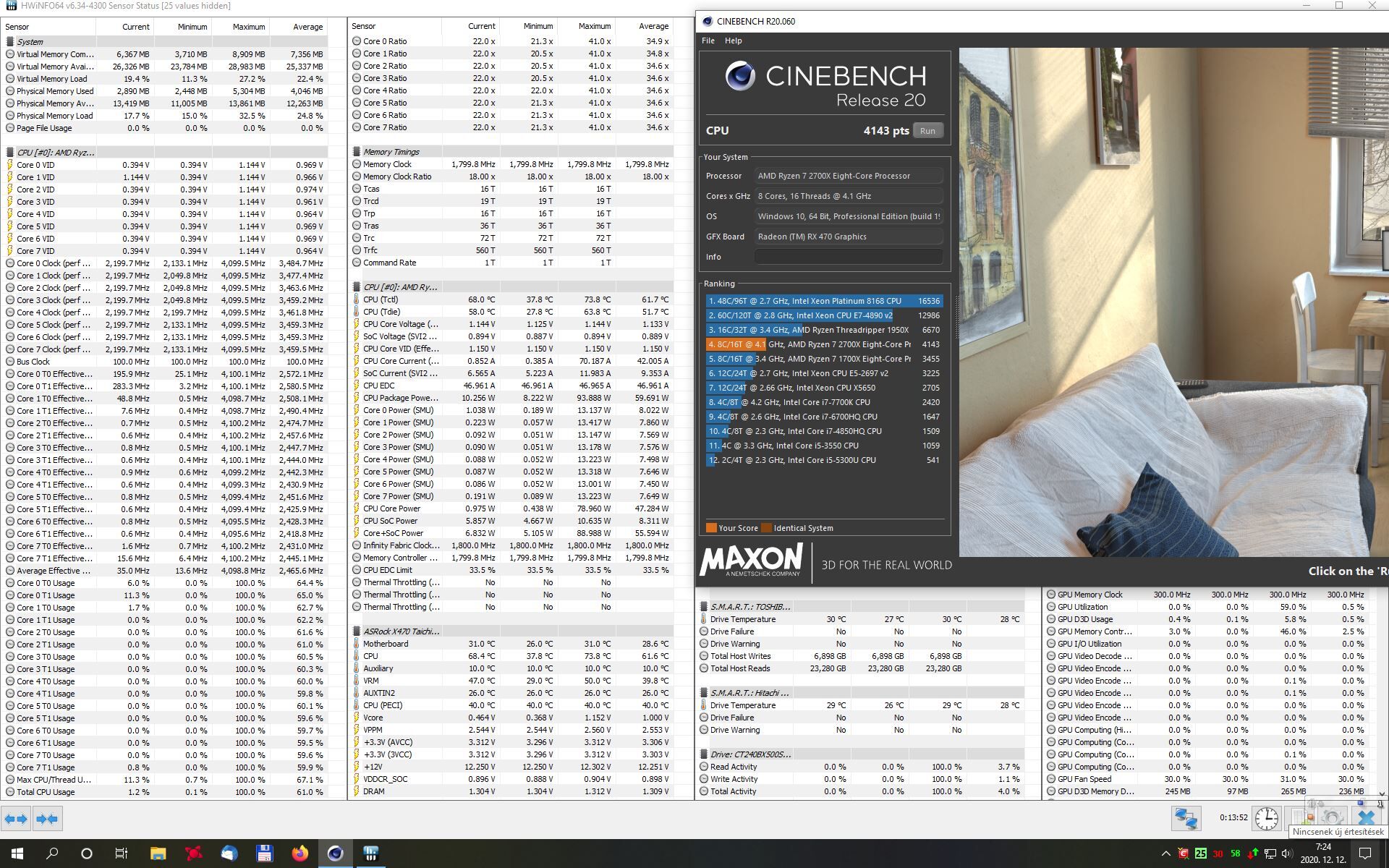
Task: Click the Info input field in Cinebench
Action: tap(849, 257)
